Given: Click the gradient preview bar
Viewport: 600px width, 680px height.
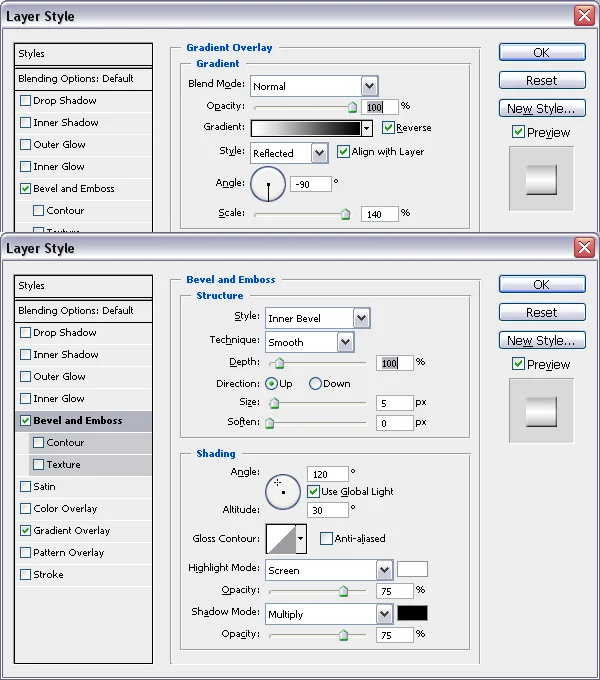Looking at the screenshot, I should tap(305, 128).
